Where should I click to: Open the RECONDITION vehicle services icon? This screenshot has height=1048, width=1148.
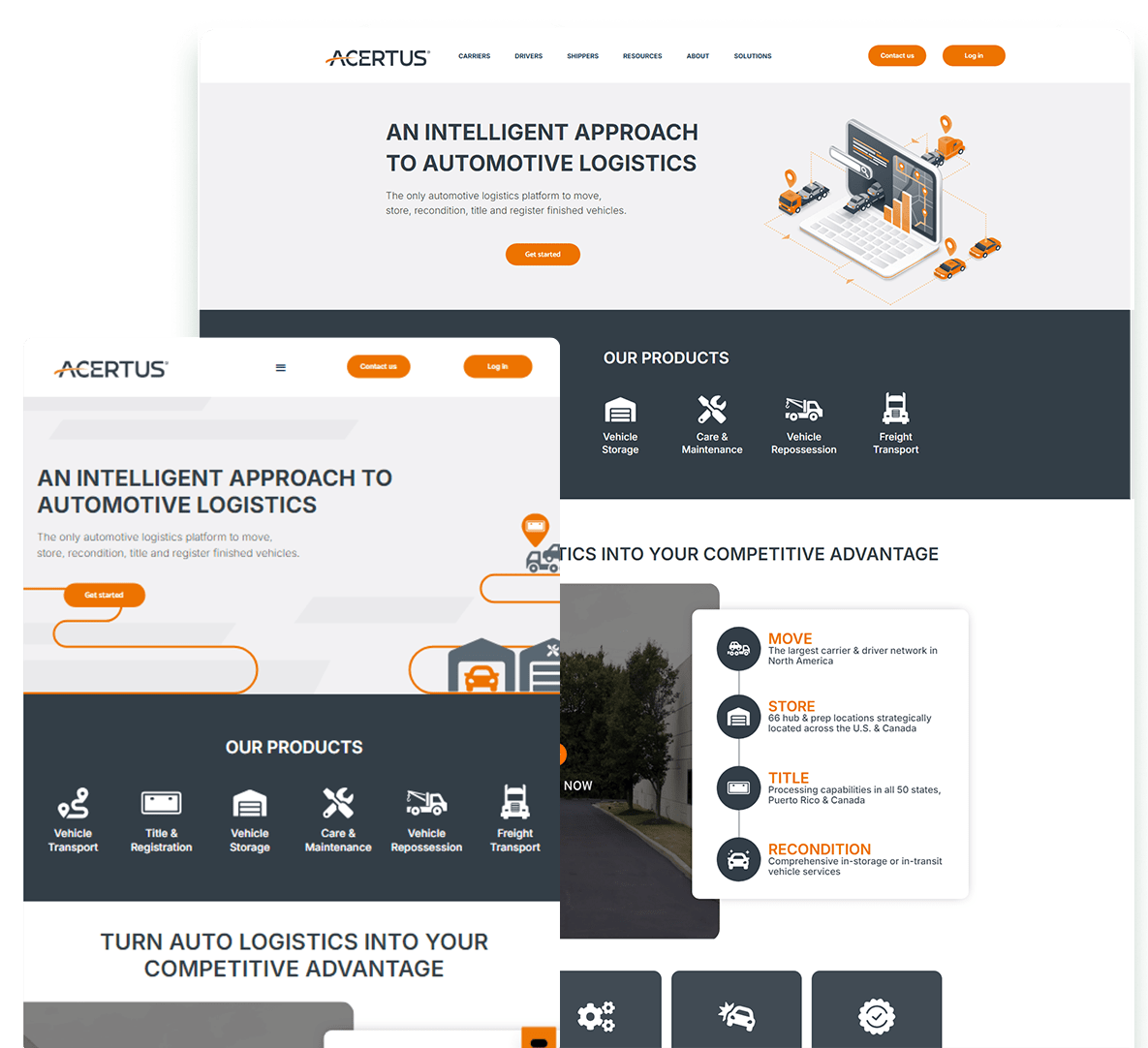pos(738,859)
